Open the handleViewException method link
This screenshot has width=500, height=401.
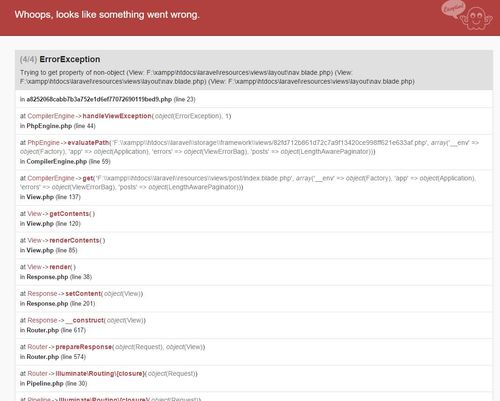117,116
